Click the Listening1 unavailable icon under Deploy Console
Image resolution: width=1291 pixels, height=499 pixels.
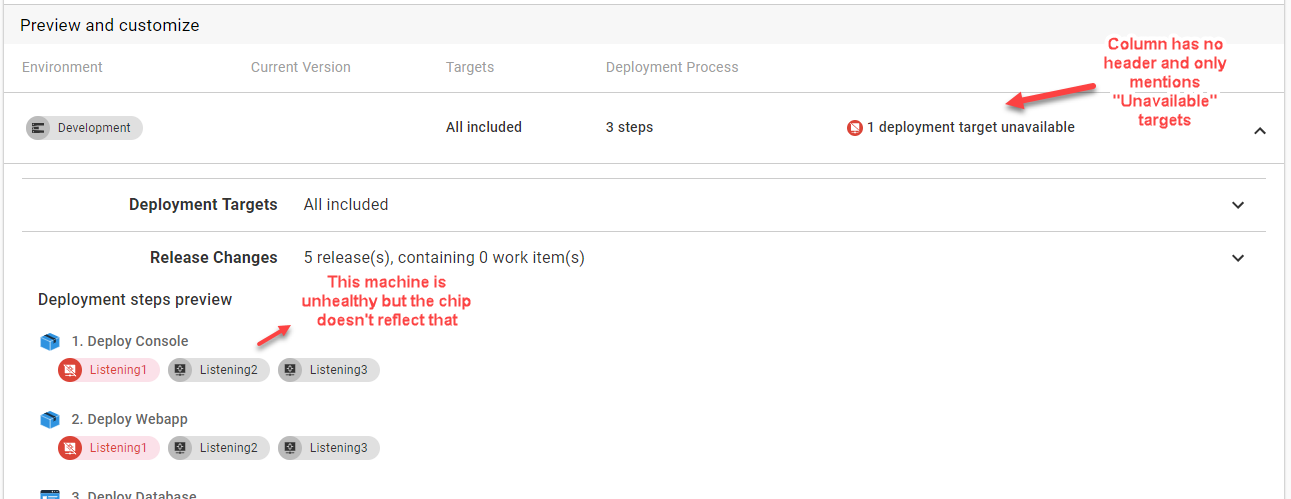pos(70,370)
